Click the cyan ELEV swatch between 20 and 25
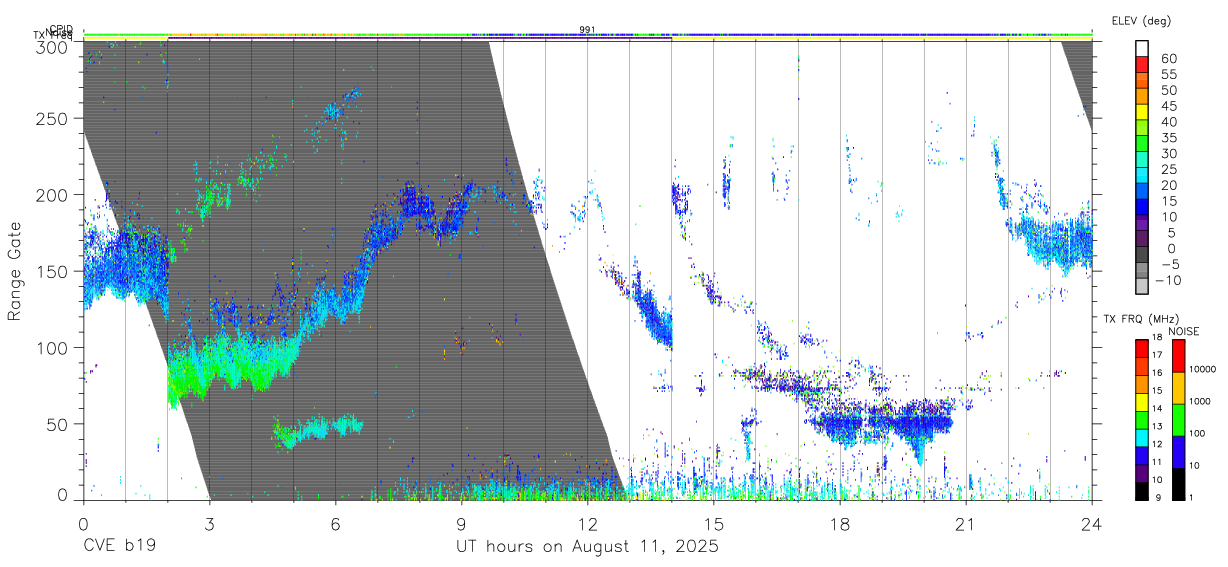This screenshot has height=567, width=1228. [1142, 176]
